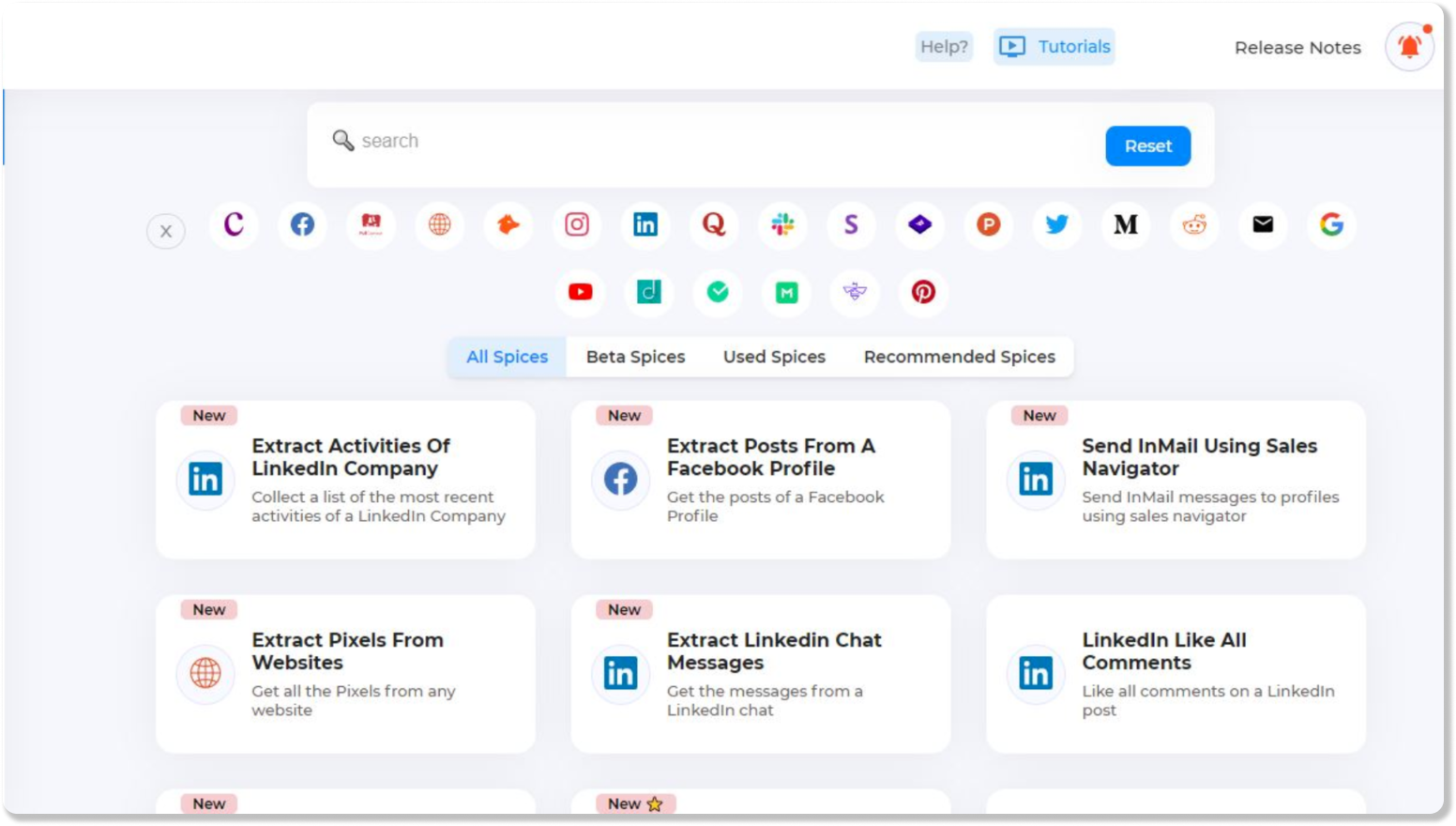1456x826 pixels.
Task: Filter spices by Quora icon
Action: [x=714, y=224]
